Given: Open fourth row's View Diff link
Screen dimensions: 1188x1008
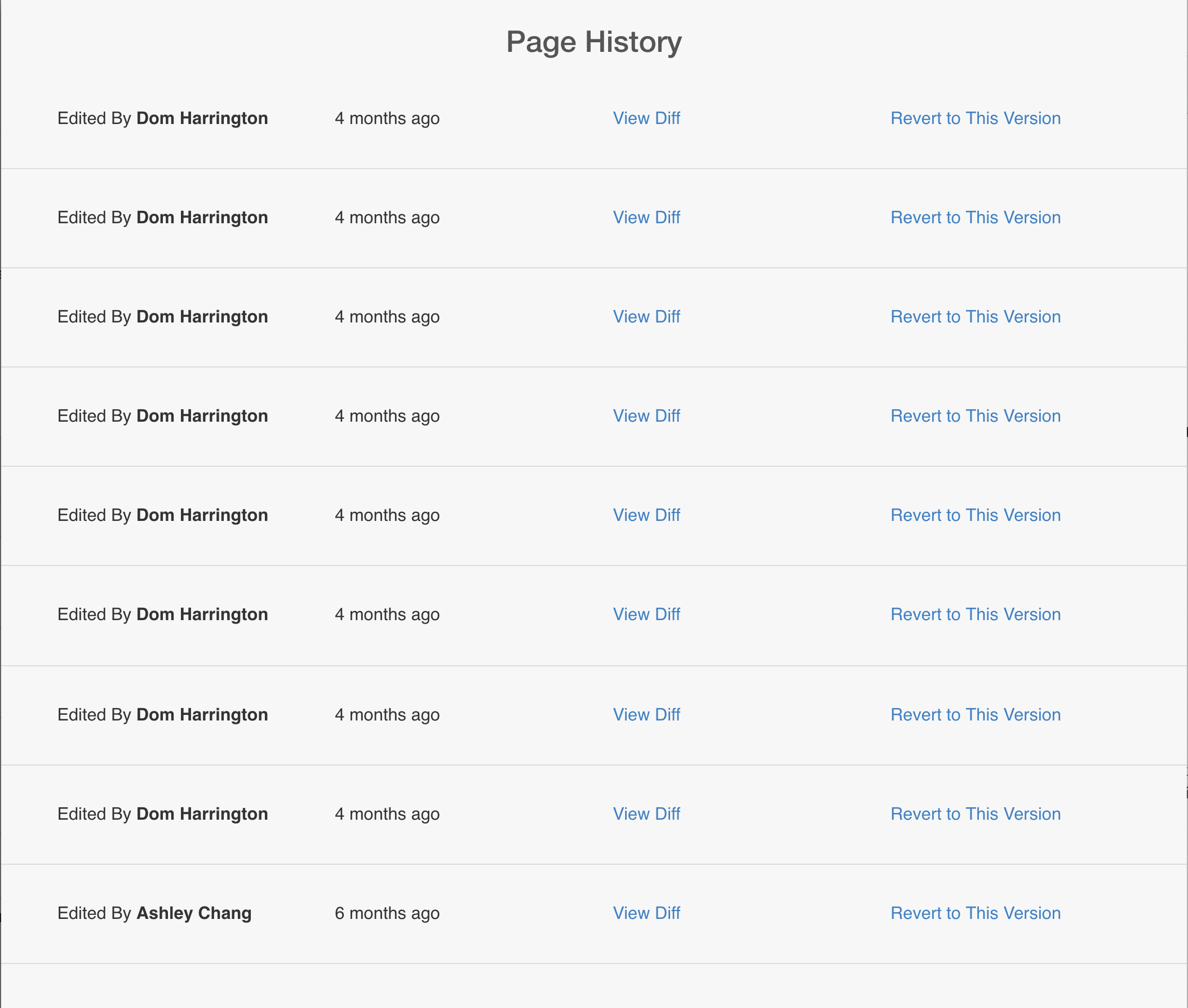Looking at the screenshot, I should pyautogui.click(x=646, y=416).
